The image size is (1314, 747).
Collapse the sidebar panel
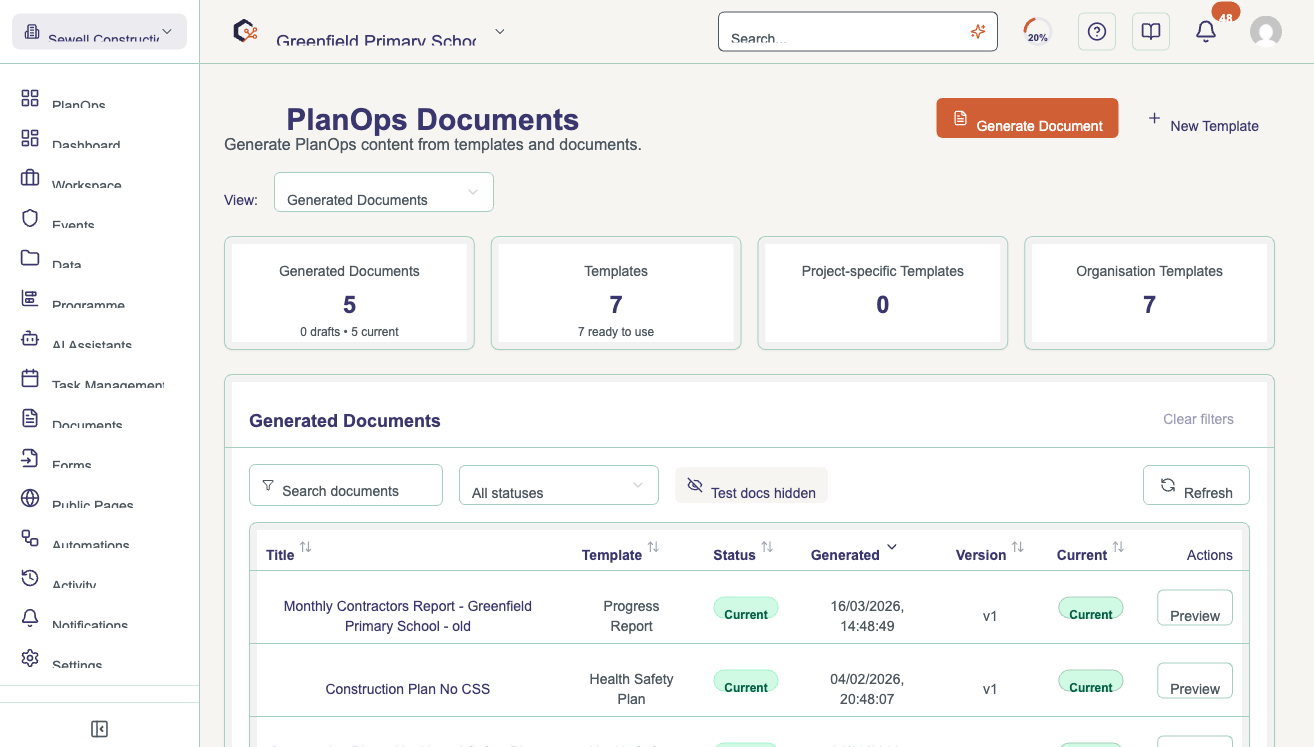pos(99,729)
